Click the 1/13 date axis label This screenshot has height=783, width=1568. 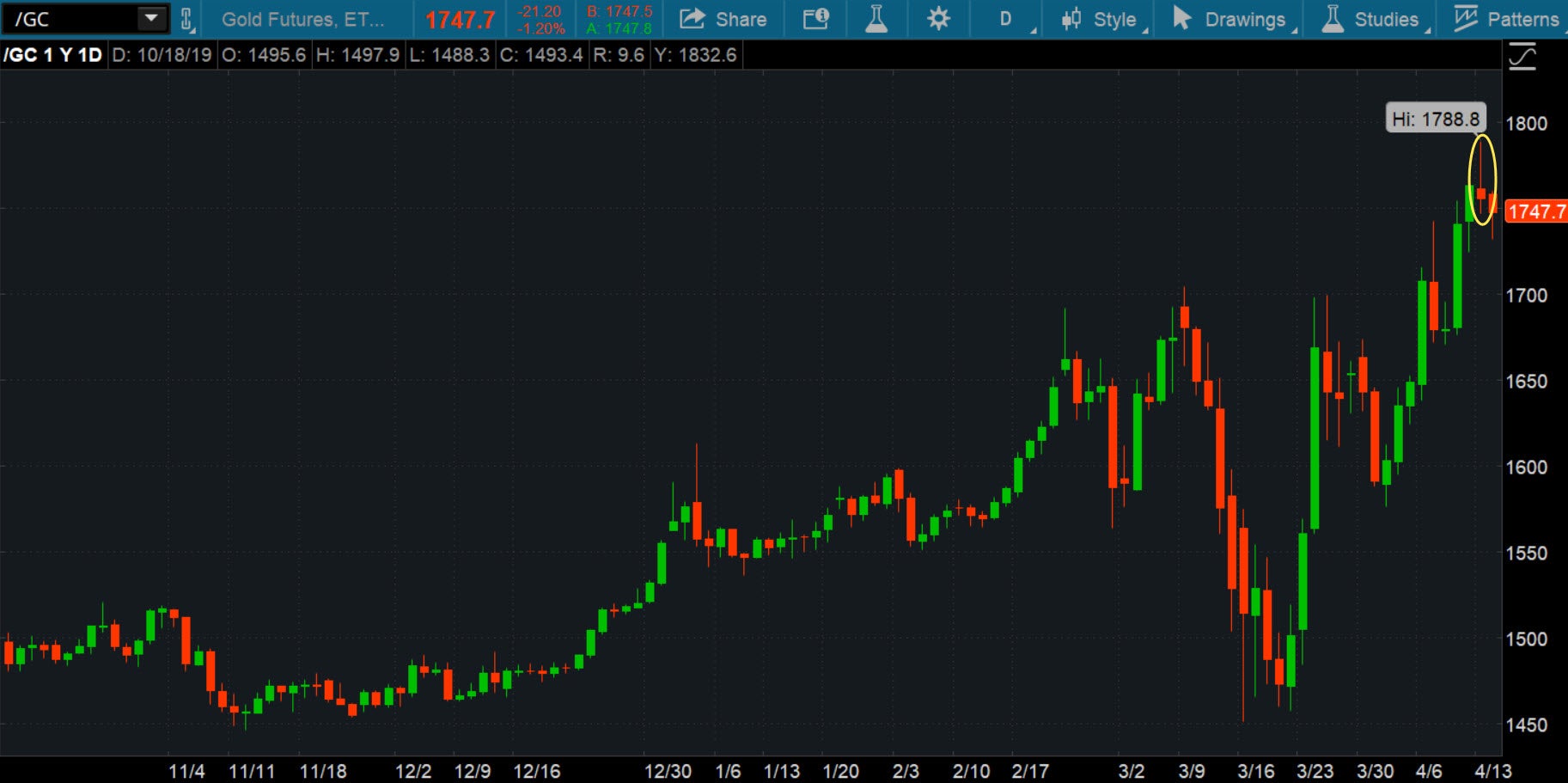click(782, 771)
